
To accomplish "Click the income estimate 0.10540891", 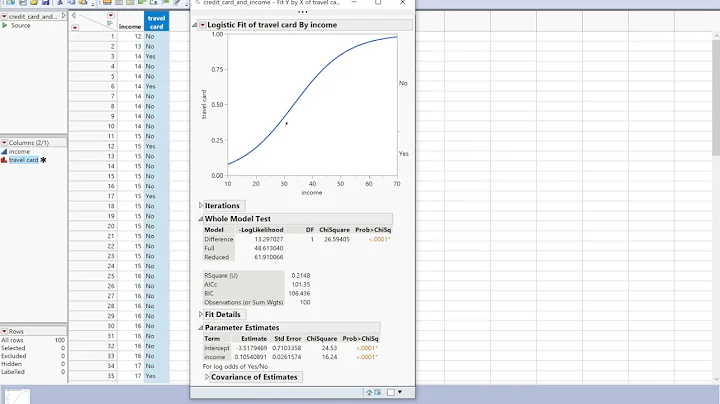I will [251, 357].
